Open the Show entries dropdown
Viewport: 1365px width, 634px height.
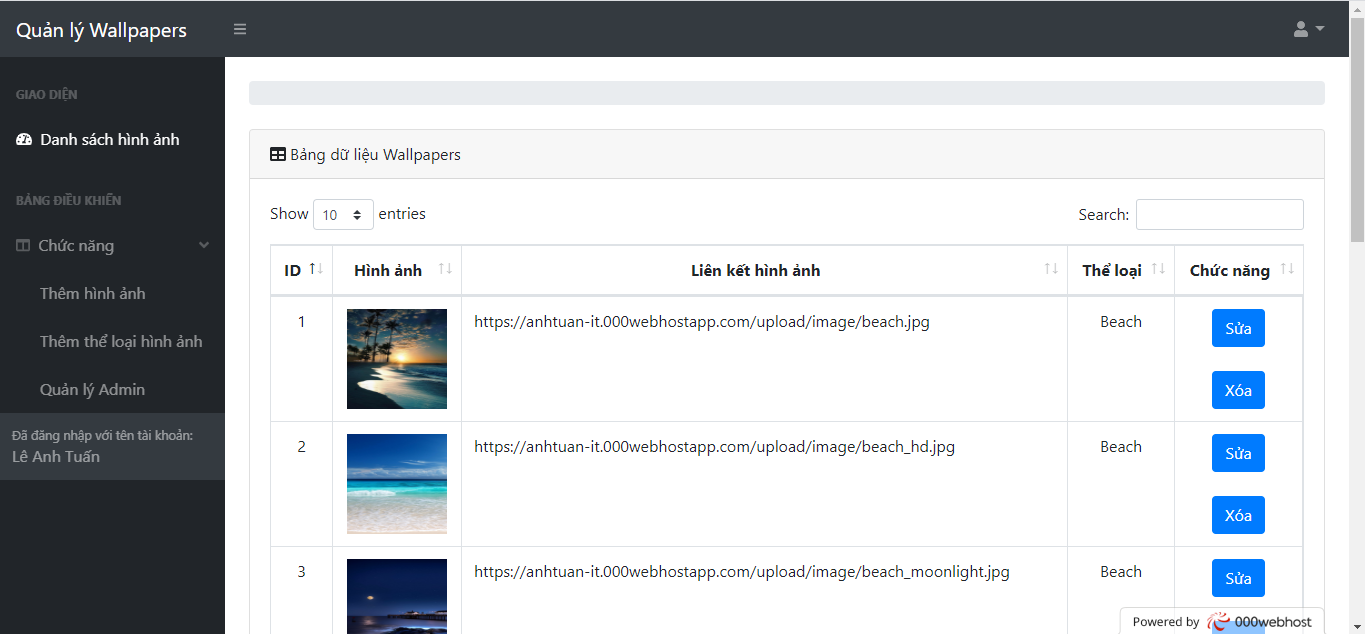(344, 214)
